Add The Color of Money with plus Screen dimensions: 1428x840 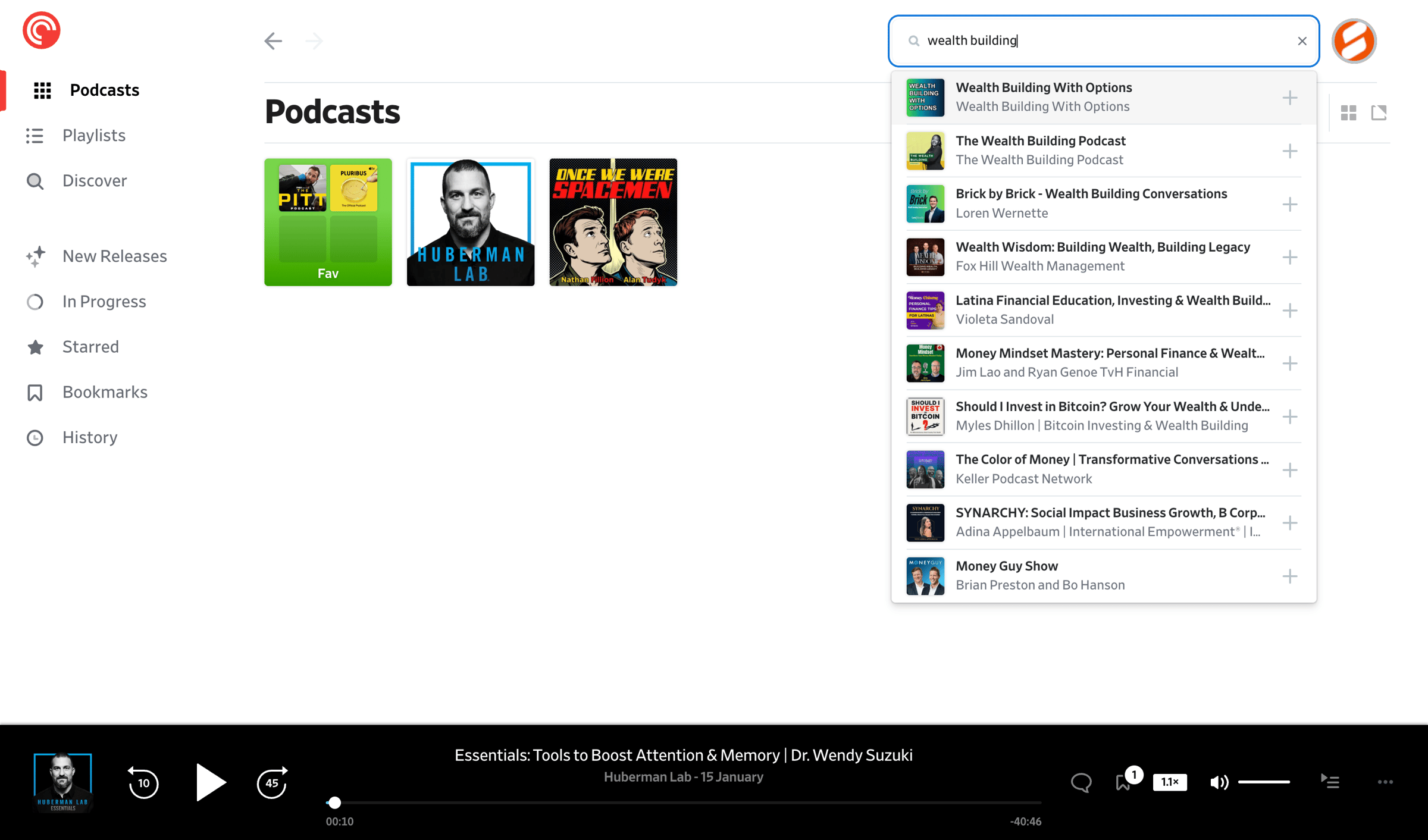tap(1289, 470)
